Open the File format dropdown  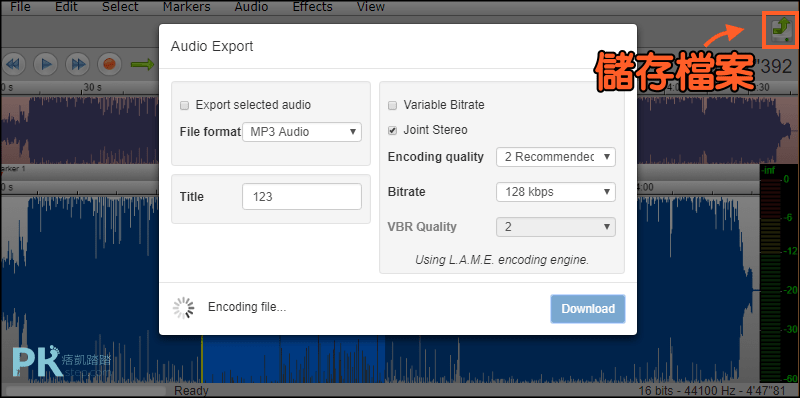click(302, 132)
